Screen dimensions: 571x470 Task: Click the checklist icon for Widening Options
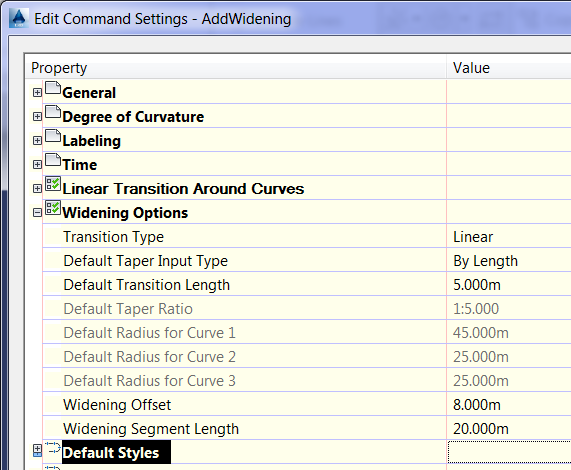53,208
